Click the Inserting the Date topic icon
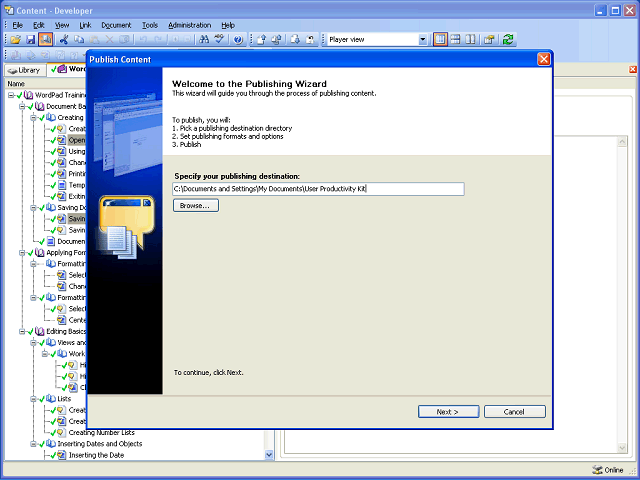 tap(62, 455)
